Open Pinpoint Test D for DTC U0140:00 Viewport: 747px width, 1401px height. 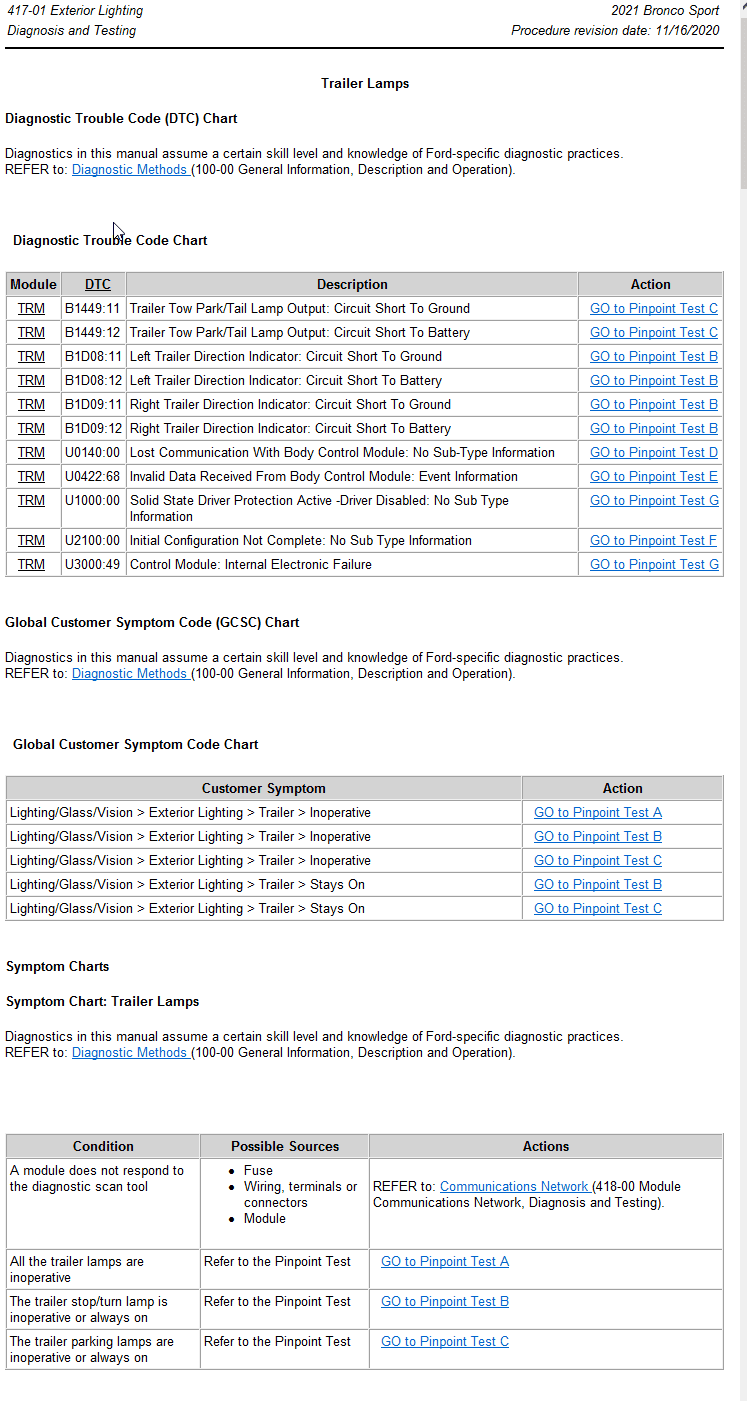click(x=653, y=453)
